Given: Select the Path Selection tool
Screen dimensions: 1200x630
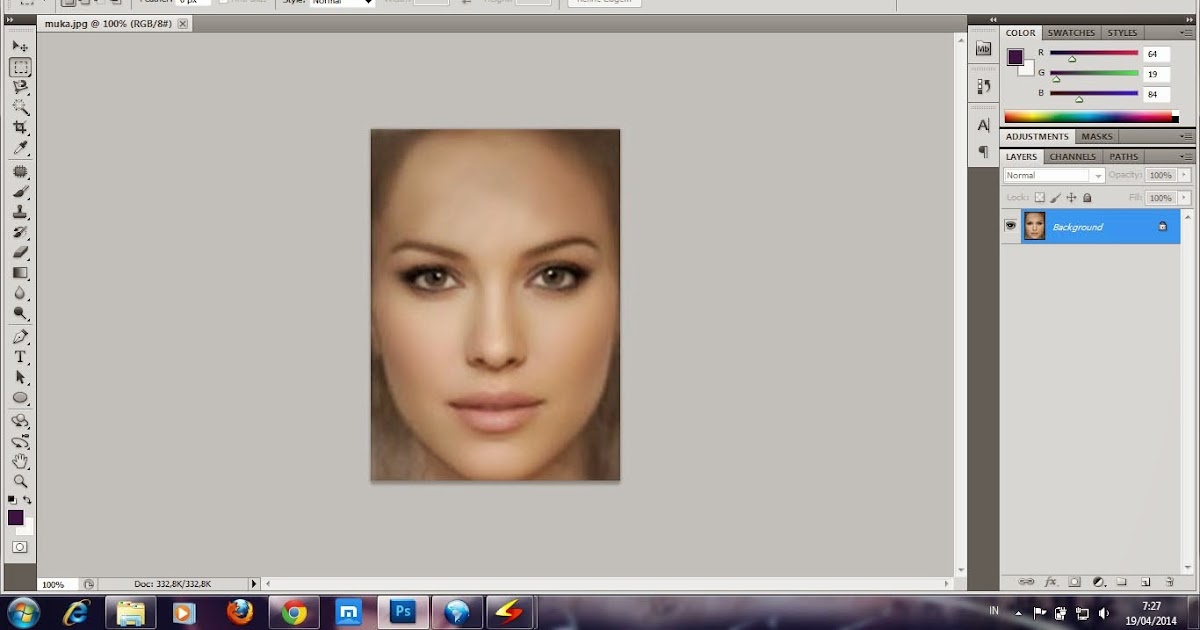Looking at the screenshot, I should (20, 378).
